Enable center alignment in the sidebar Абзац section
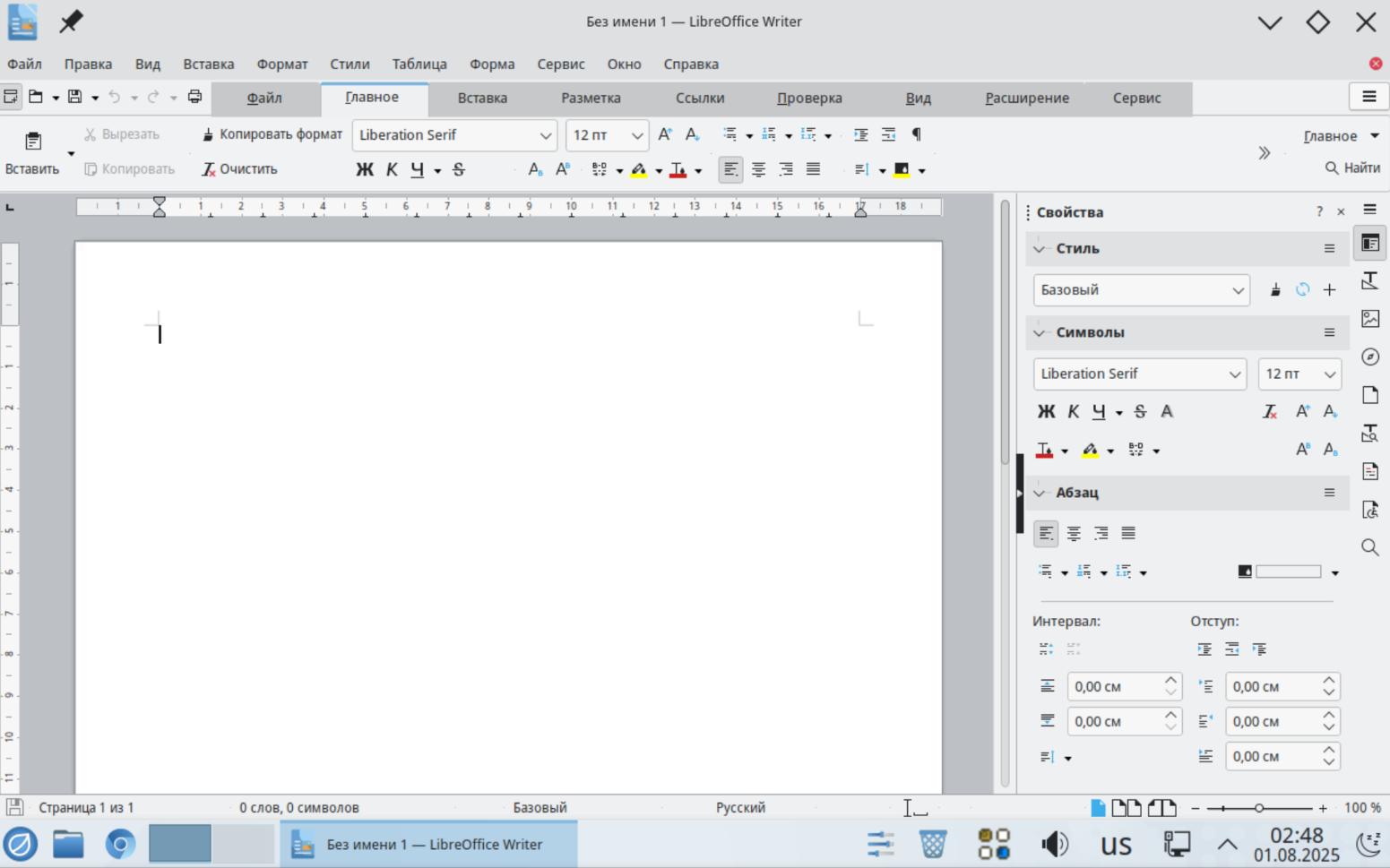Viewport: 1390px width, 868px height. coord(1074,534)
